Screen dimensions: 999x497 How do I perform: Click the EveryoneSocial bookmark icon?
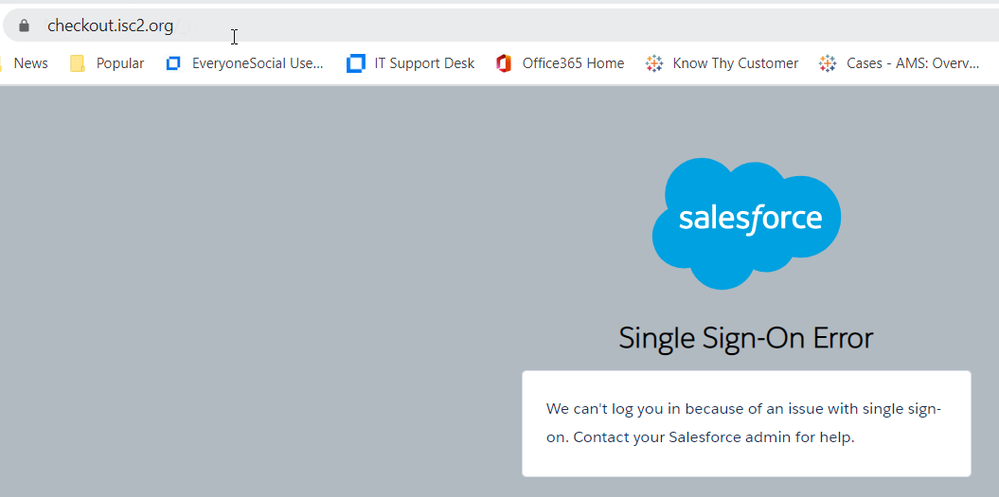173,63
